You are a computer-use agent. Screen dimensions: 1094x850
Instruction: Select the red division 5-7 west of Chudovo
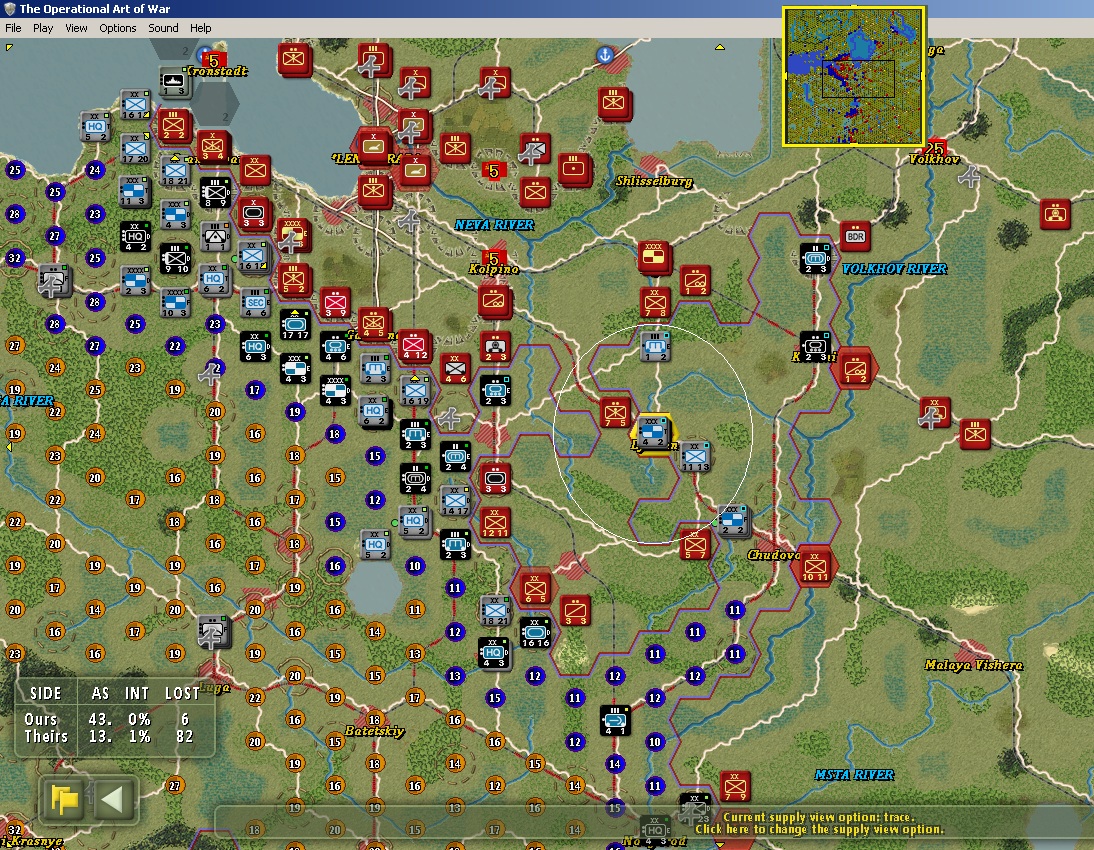[x=695, y=544]
